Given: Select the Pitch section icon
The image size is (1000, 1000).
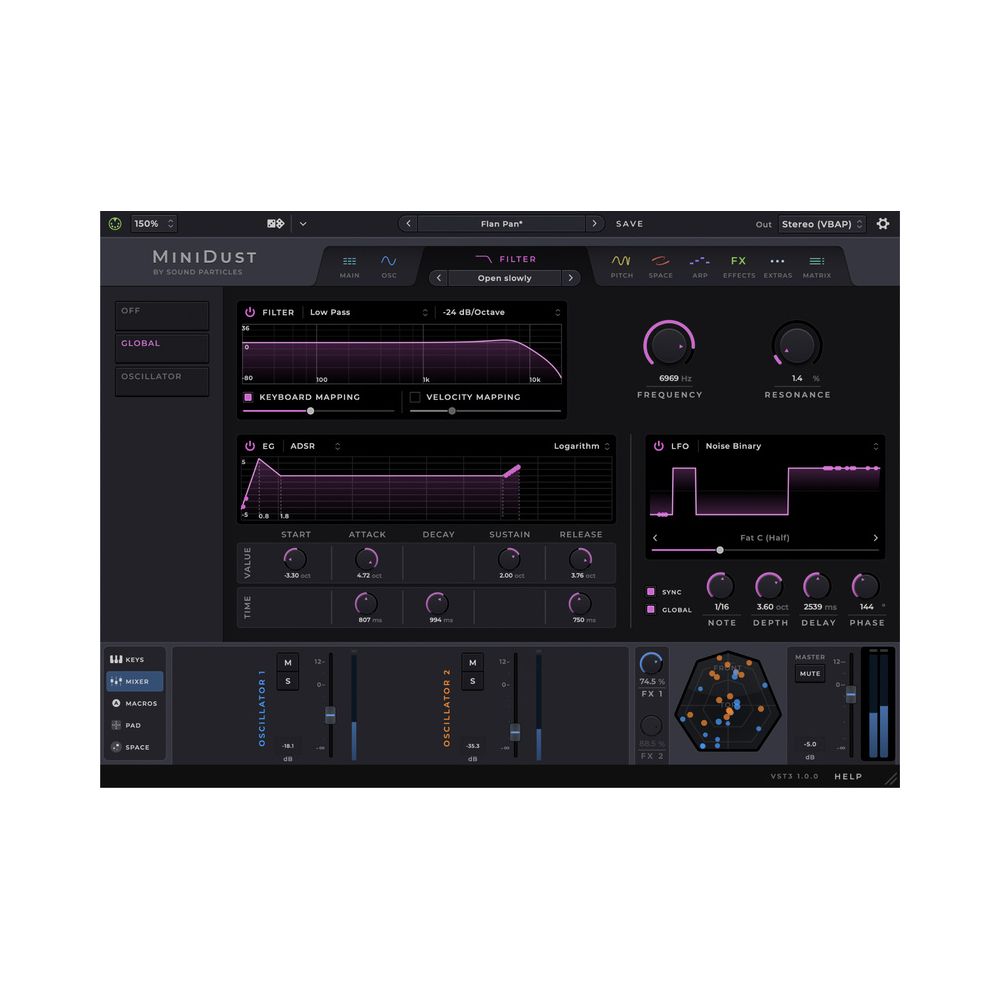Looking at the screenshot, I should tap(621, 262).
